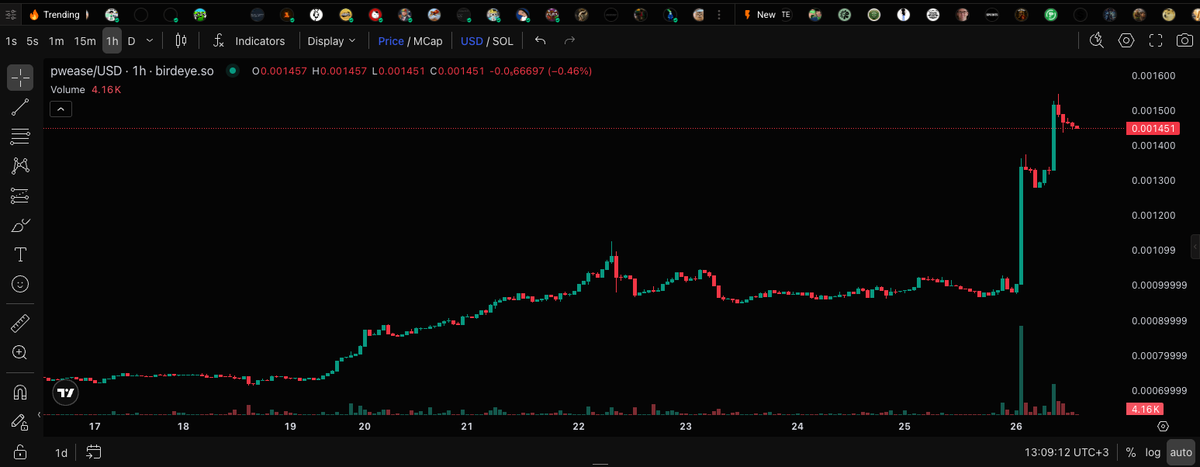Select the brush drawing tool

19,225
